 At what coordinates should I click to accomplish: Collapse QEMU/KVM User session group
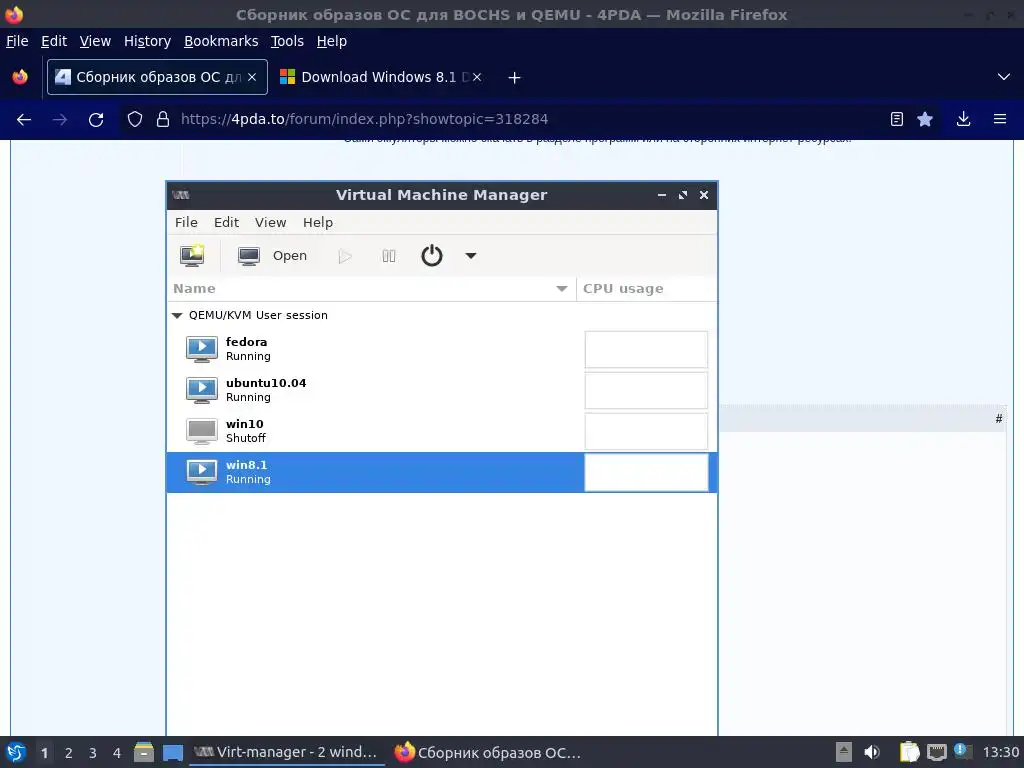pos(176,315)
